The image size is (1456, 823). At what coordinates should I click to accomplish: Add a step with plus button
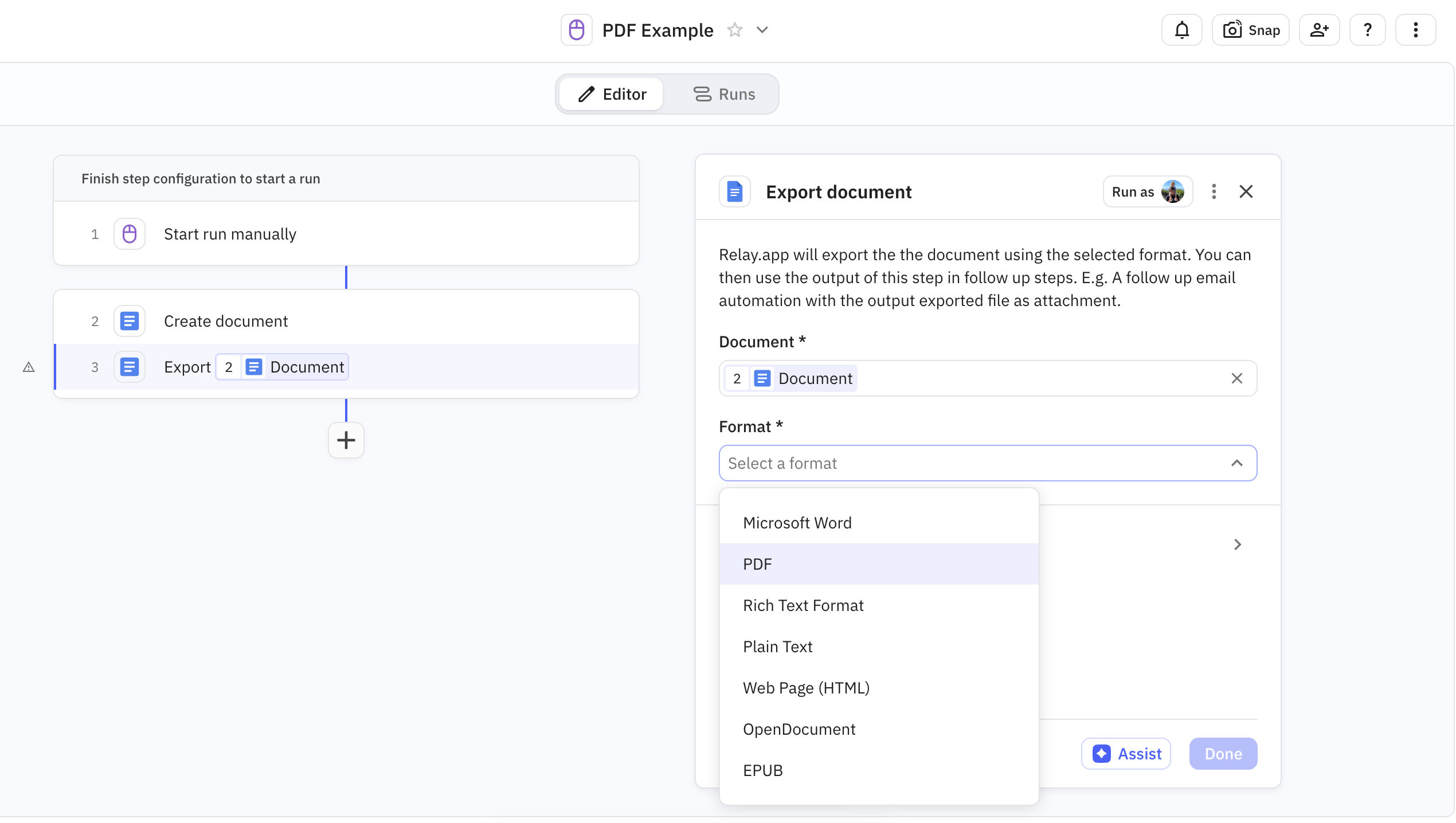coord(346,440)
